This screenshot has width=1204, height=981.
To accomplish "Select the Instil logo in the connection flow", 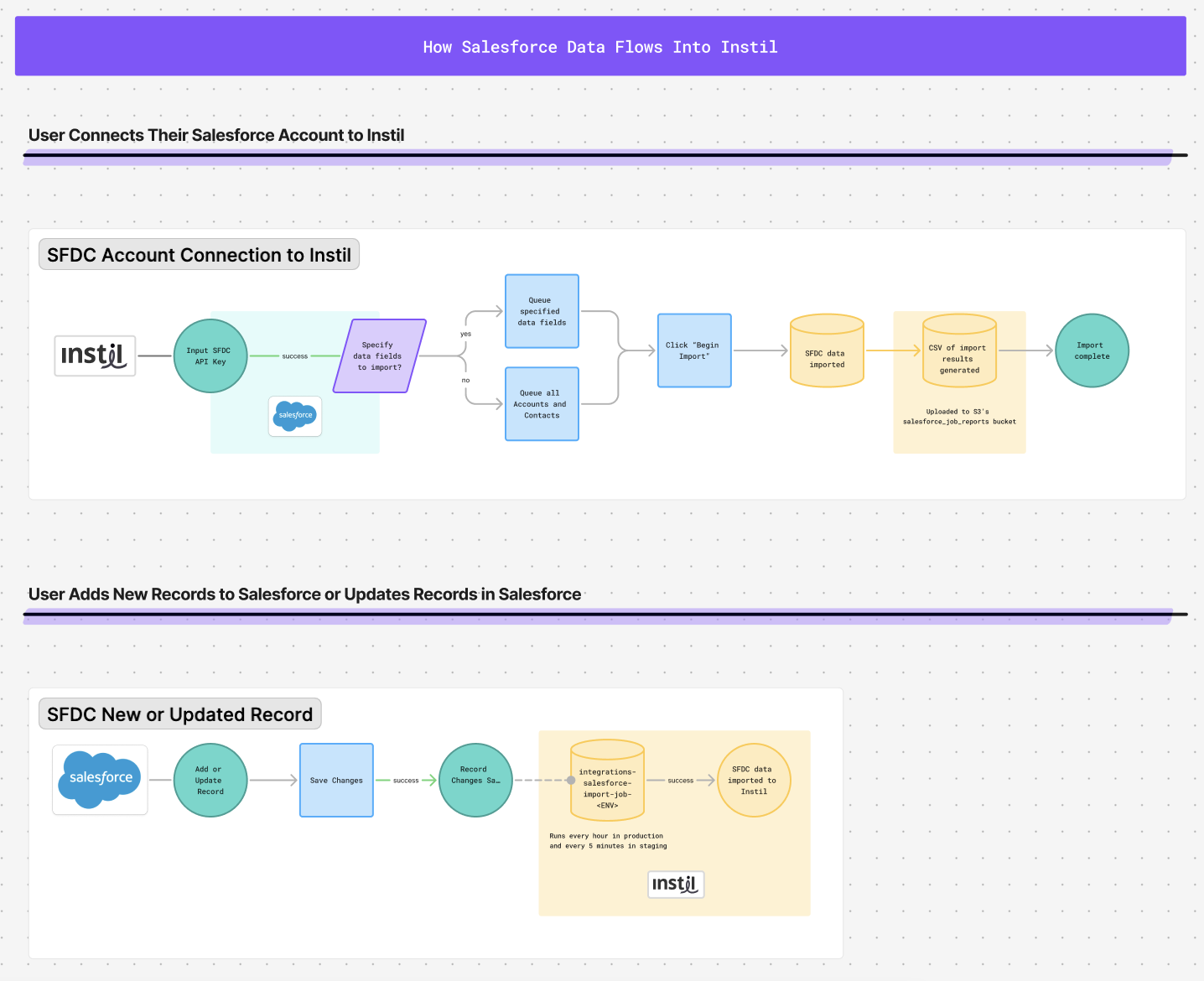I will click(95, 356).
